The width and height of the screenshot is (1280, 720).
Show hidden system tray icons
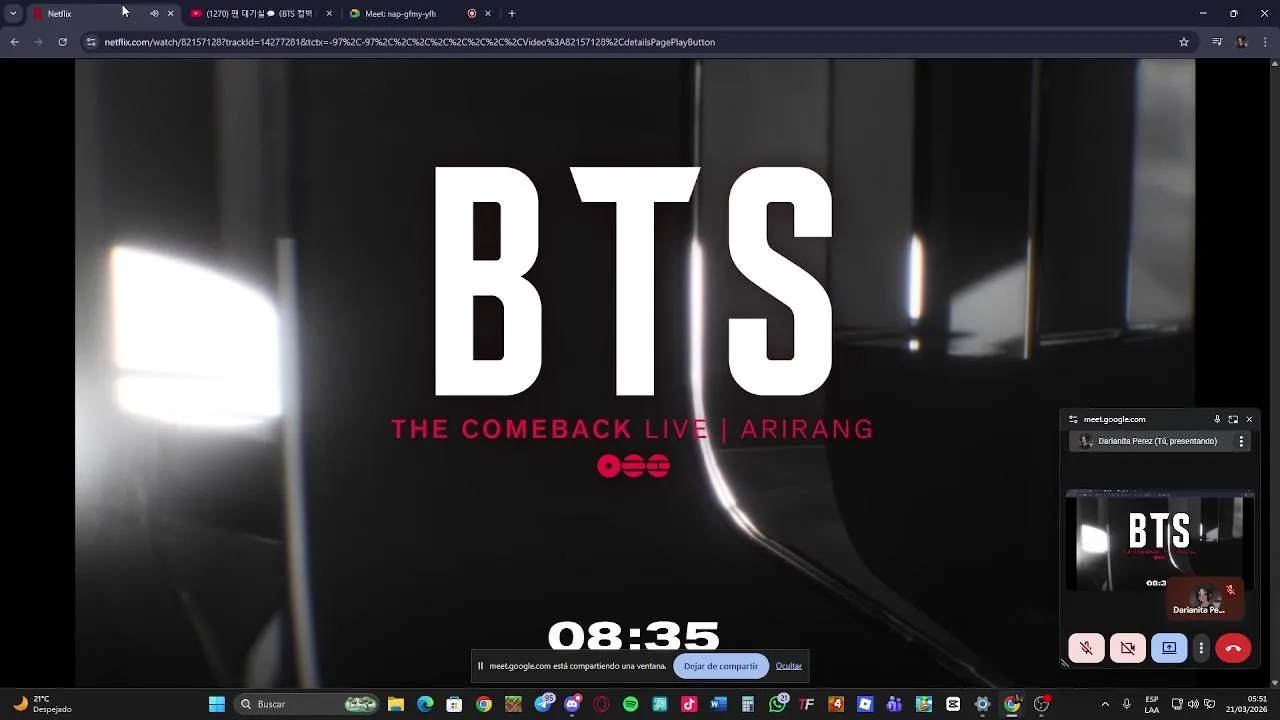(x=1105, y=704)
